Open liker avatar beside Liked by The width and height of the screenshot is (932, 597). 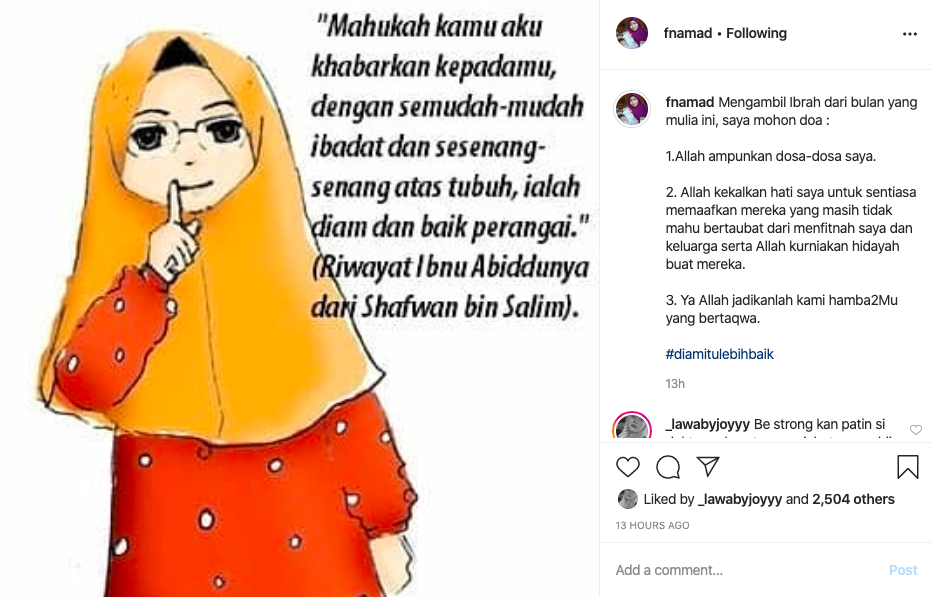(628, 499)
